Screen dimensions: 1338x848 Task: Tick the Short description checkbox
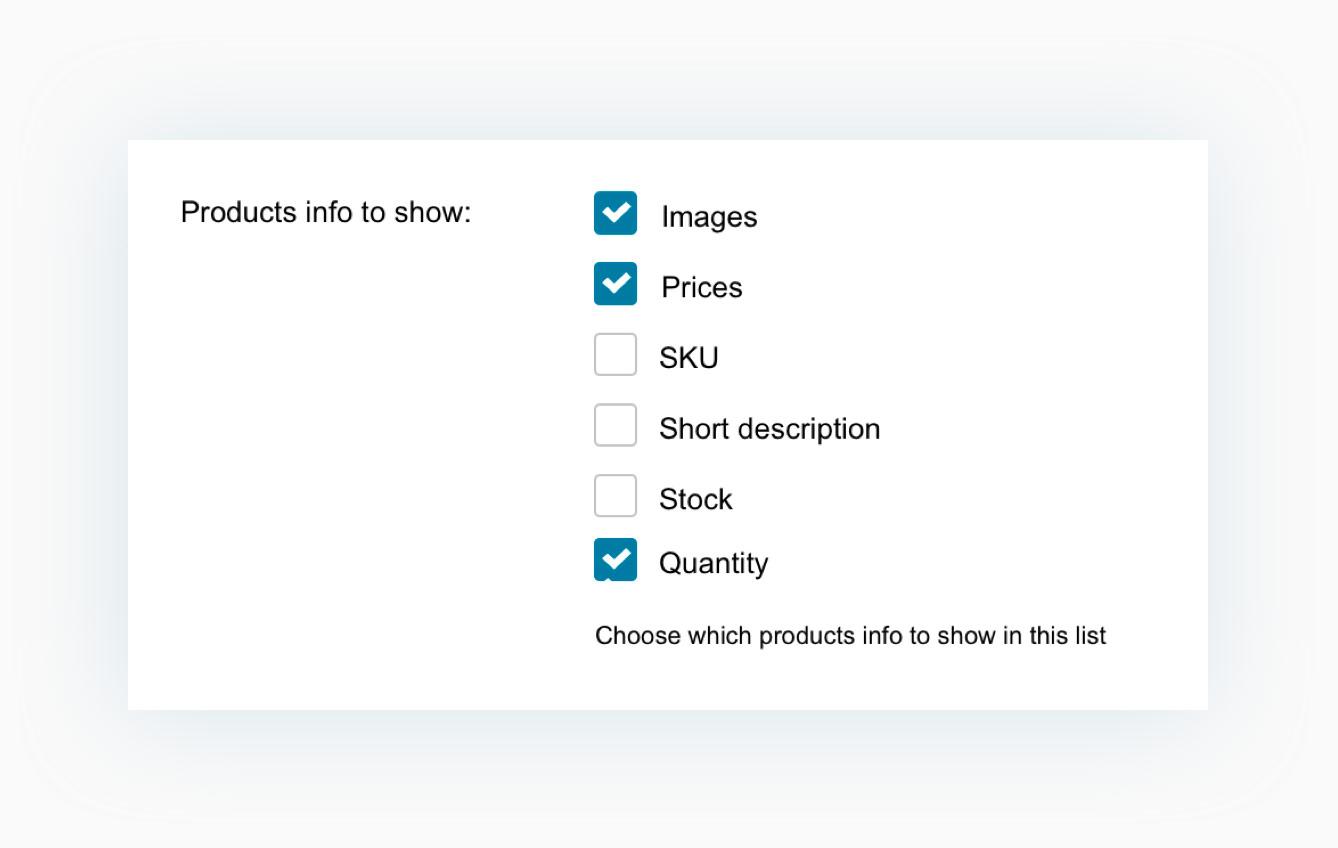coord(615,425)
